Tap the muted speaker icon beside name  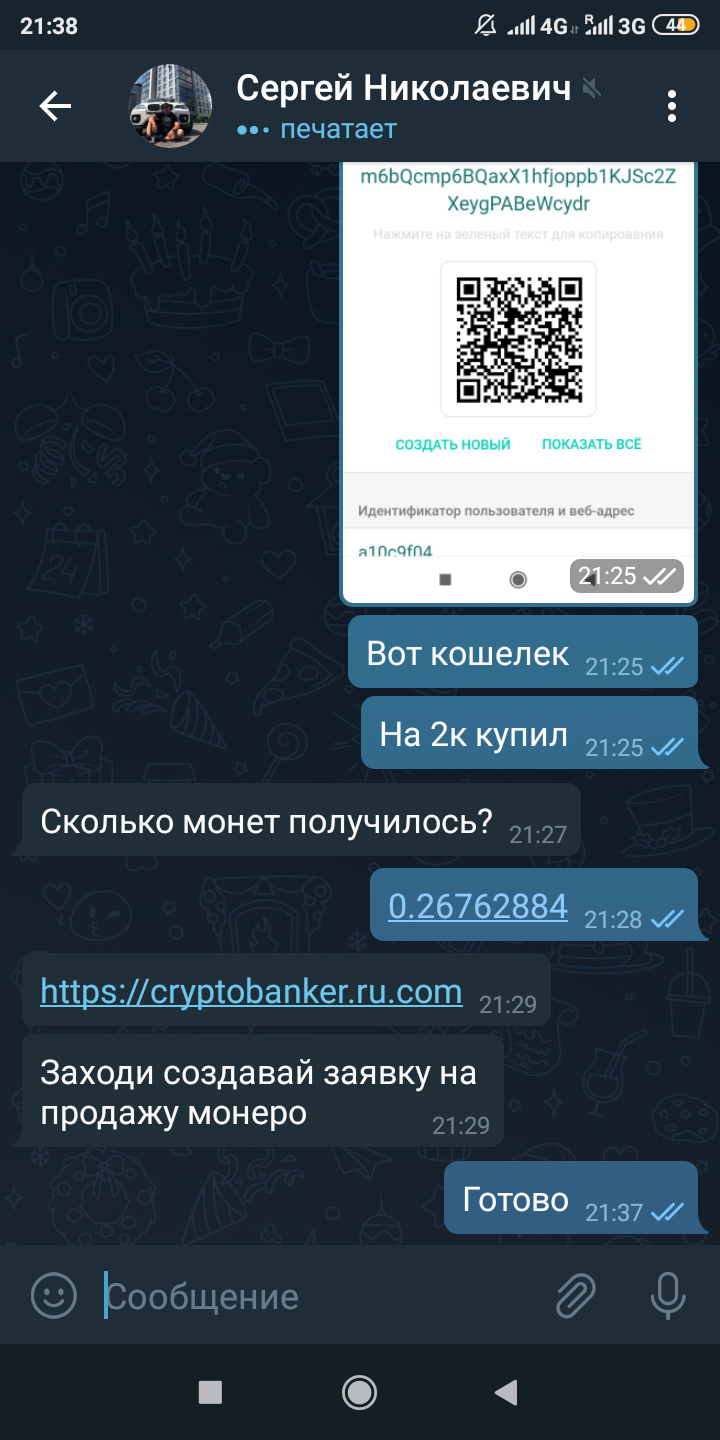592,90
